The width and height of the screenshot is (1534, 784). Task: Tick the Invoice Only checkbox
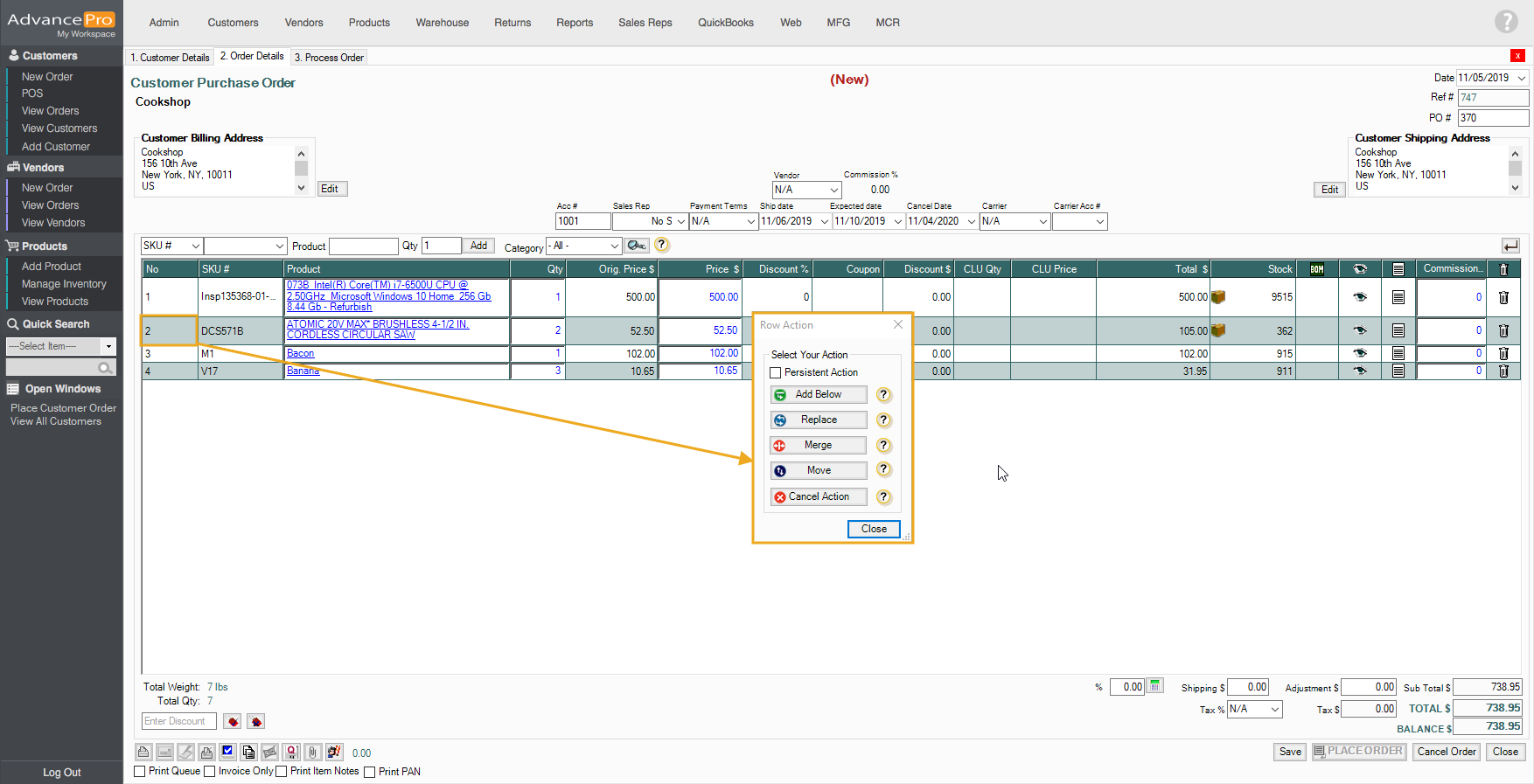[210, 771]
